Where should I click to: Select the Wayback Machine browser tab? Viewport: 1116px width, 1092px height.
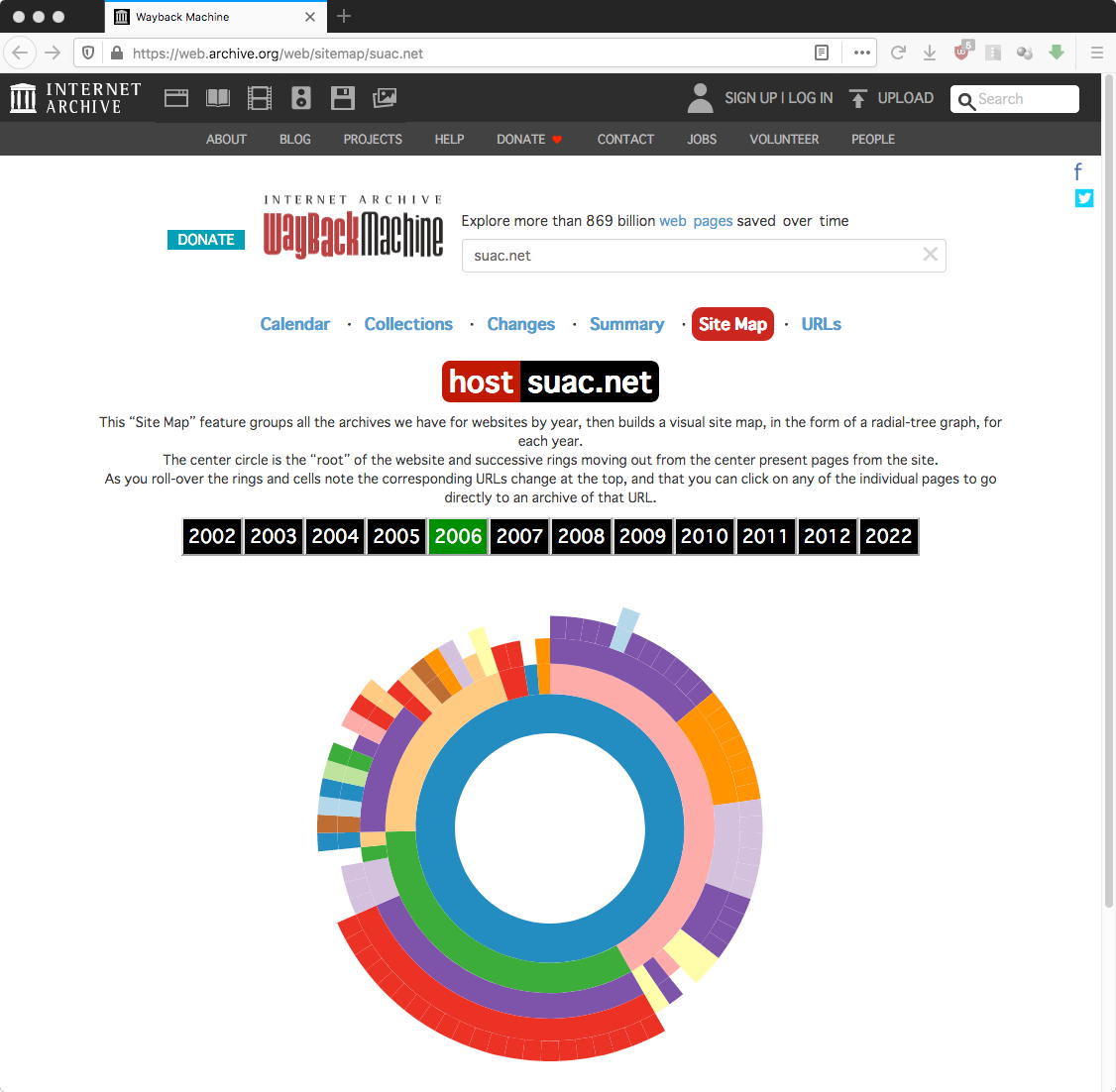[216, 17]
